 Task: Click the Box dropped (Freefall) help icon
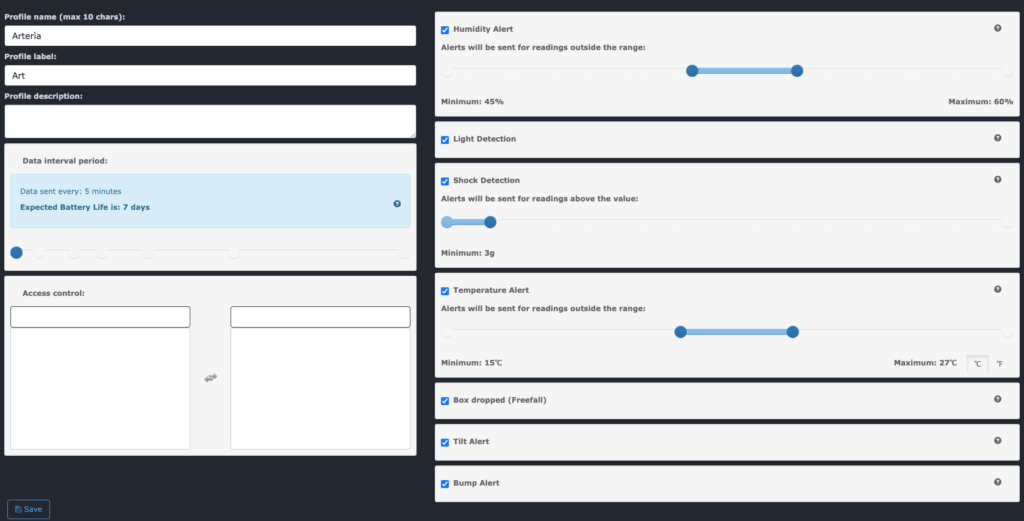tap(997, 399)
